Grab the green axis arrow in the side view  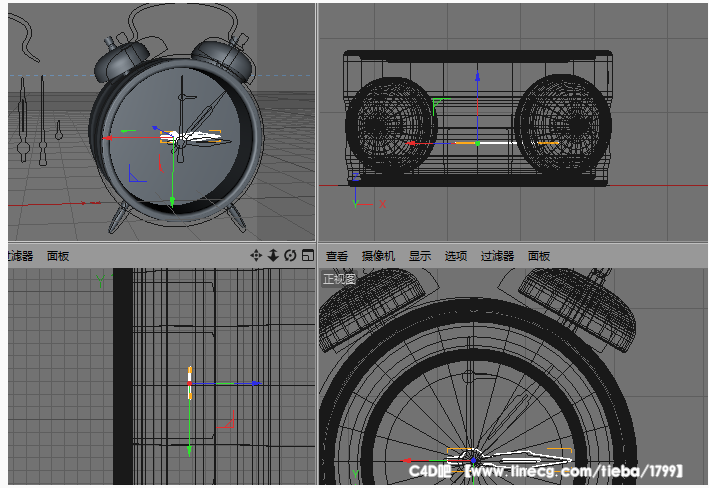189,450
